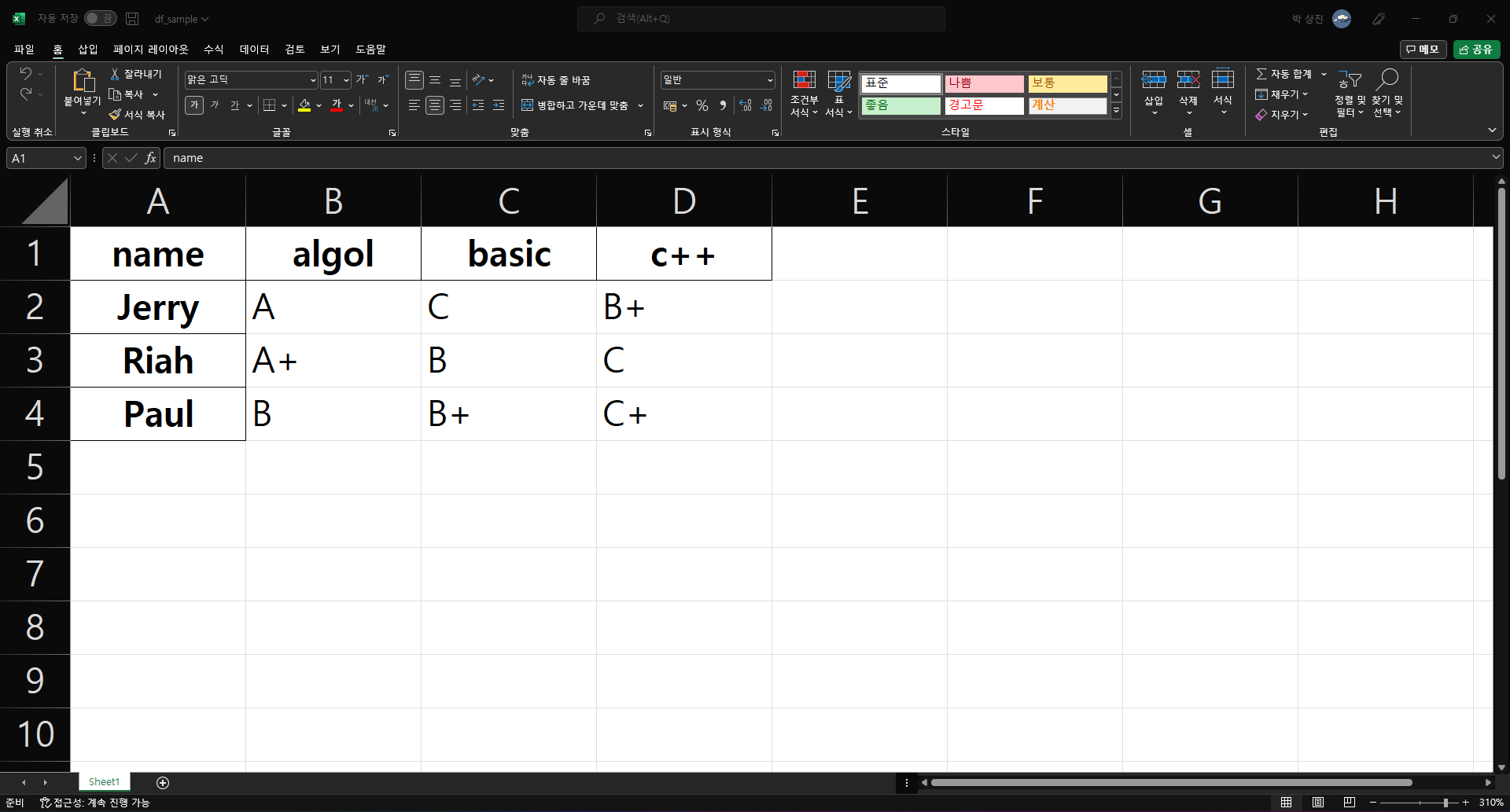Image resolution: width=1510 pixels, height=812 pixels.
Task: Switch to Page Layout view button
Action: 1318,803
